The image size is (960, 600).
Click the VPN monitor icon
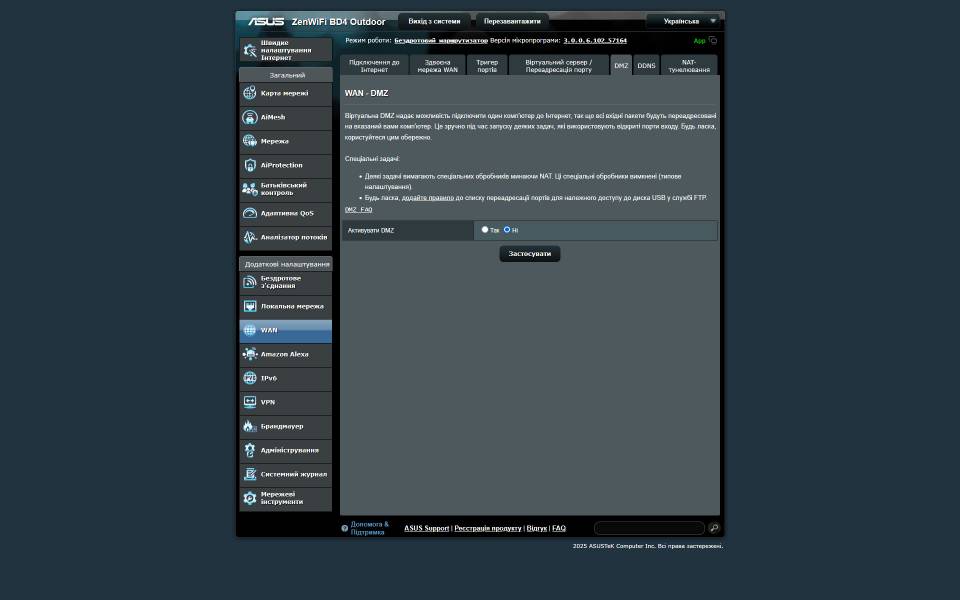pyautogui.click(x=250, y=402)
